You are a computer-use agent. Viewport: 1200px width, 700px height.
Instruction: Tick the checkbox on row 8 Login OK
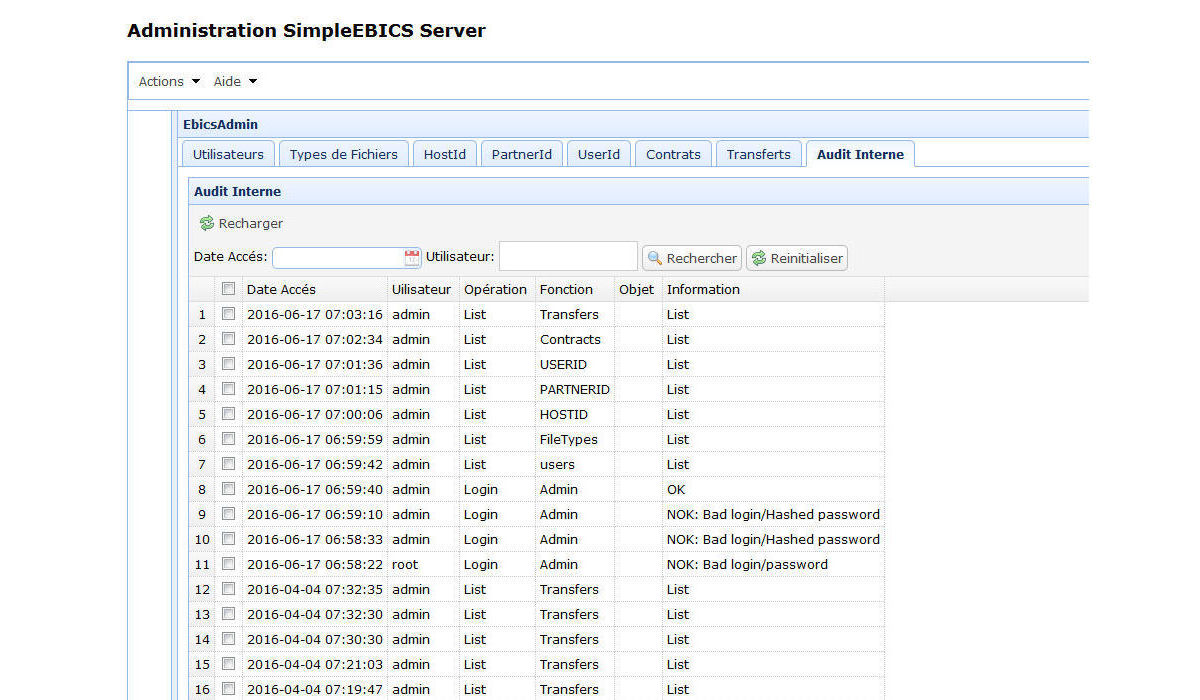[x=228, y=489]
